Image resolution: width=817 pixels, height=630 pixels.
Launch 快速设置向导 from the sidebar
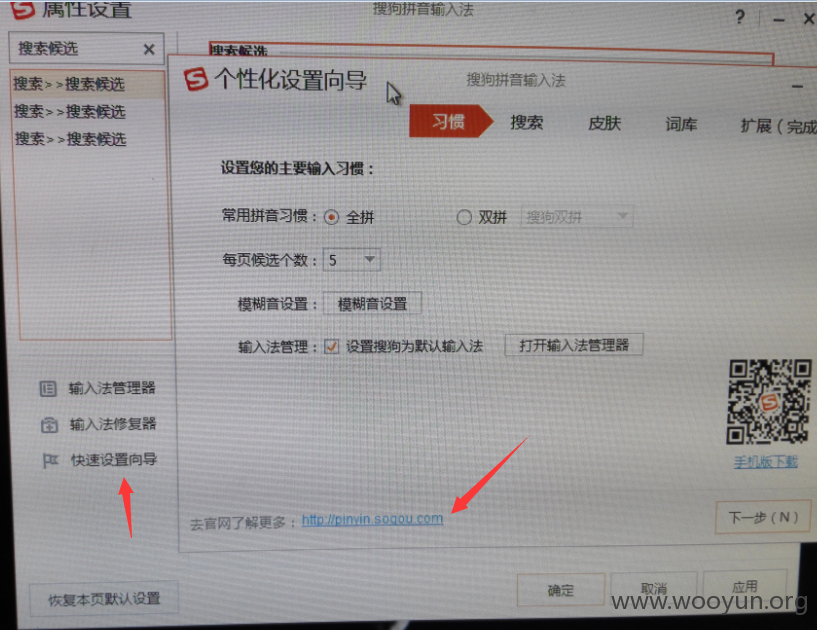coord(100,460)
